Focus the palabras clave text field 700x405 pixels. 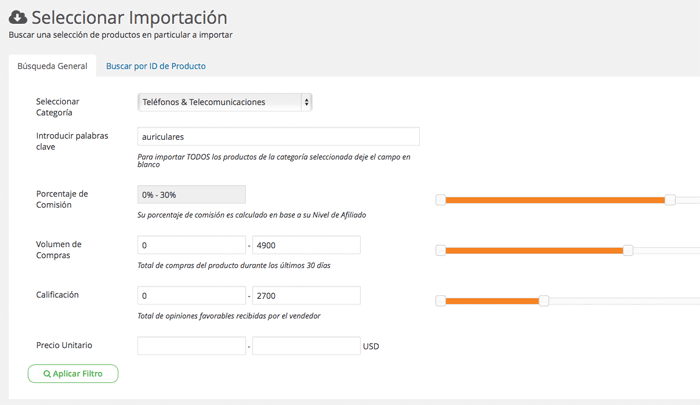tap(278, 137)
